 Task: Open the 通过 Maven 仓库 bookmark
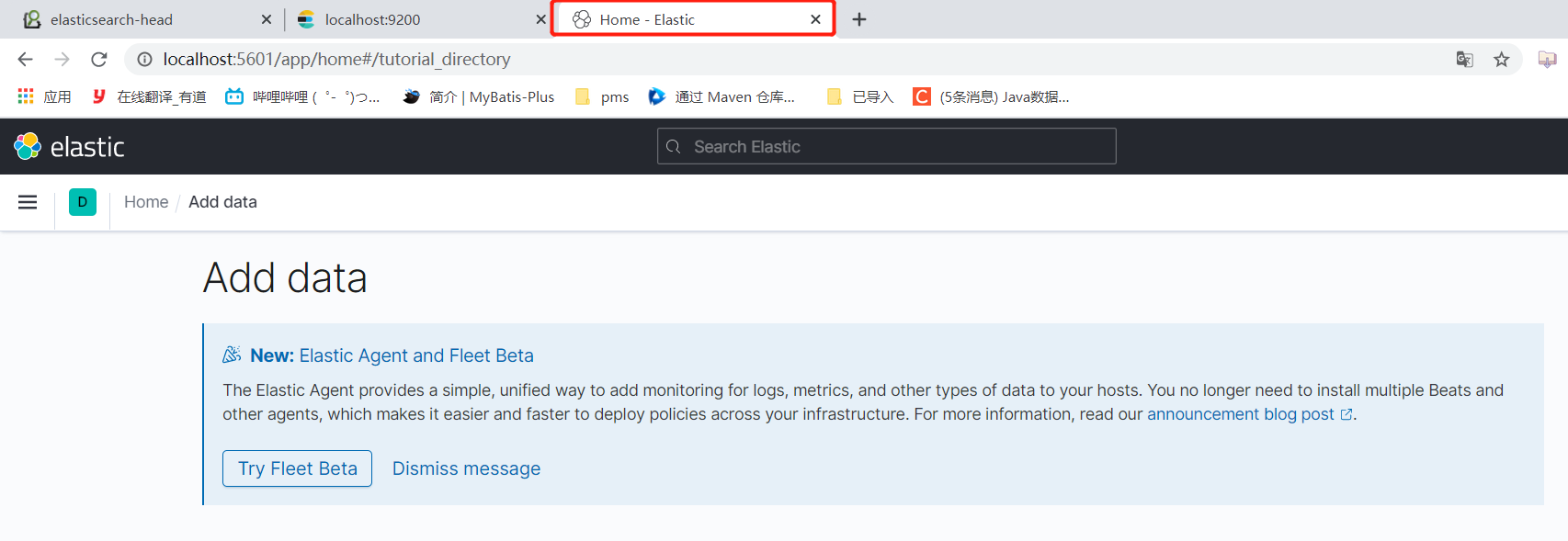tap(722, 96)
